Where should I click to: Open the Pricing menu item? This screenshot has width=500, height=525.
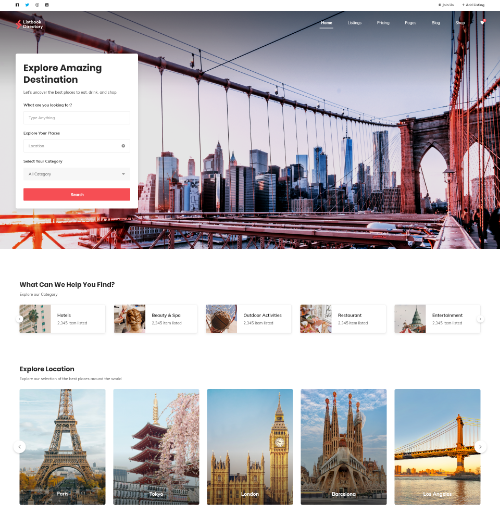tap(383, 23)
